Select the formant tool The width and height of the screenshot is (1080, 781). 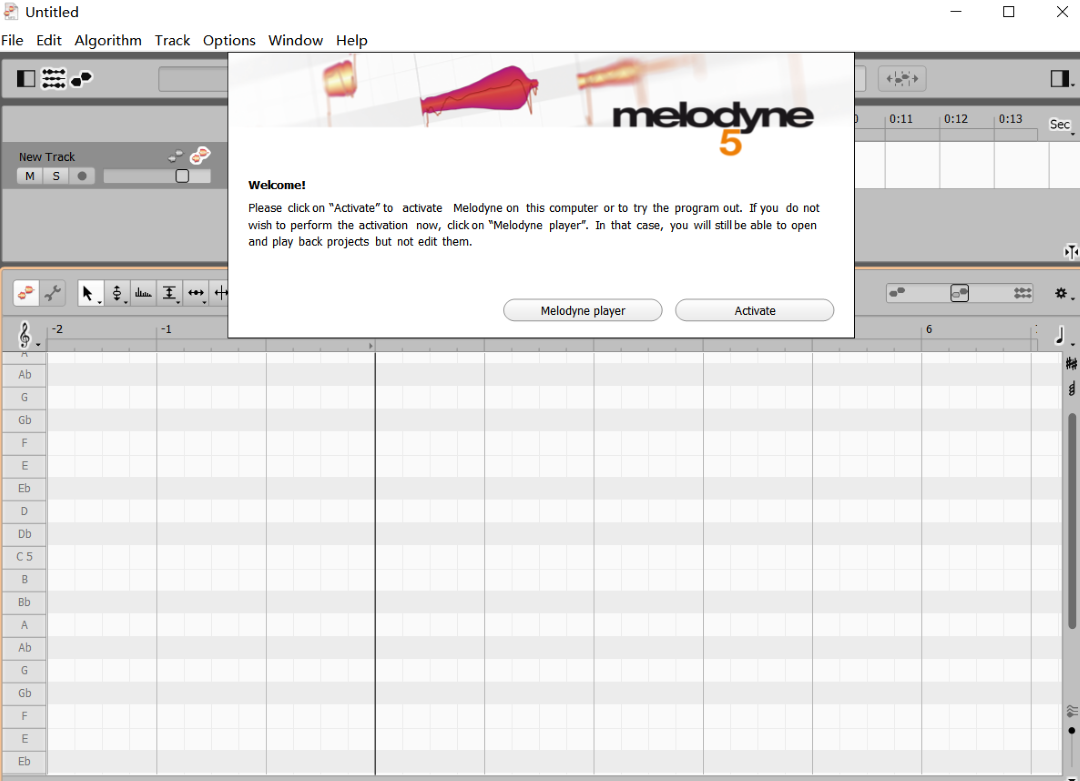143,293
